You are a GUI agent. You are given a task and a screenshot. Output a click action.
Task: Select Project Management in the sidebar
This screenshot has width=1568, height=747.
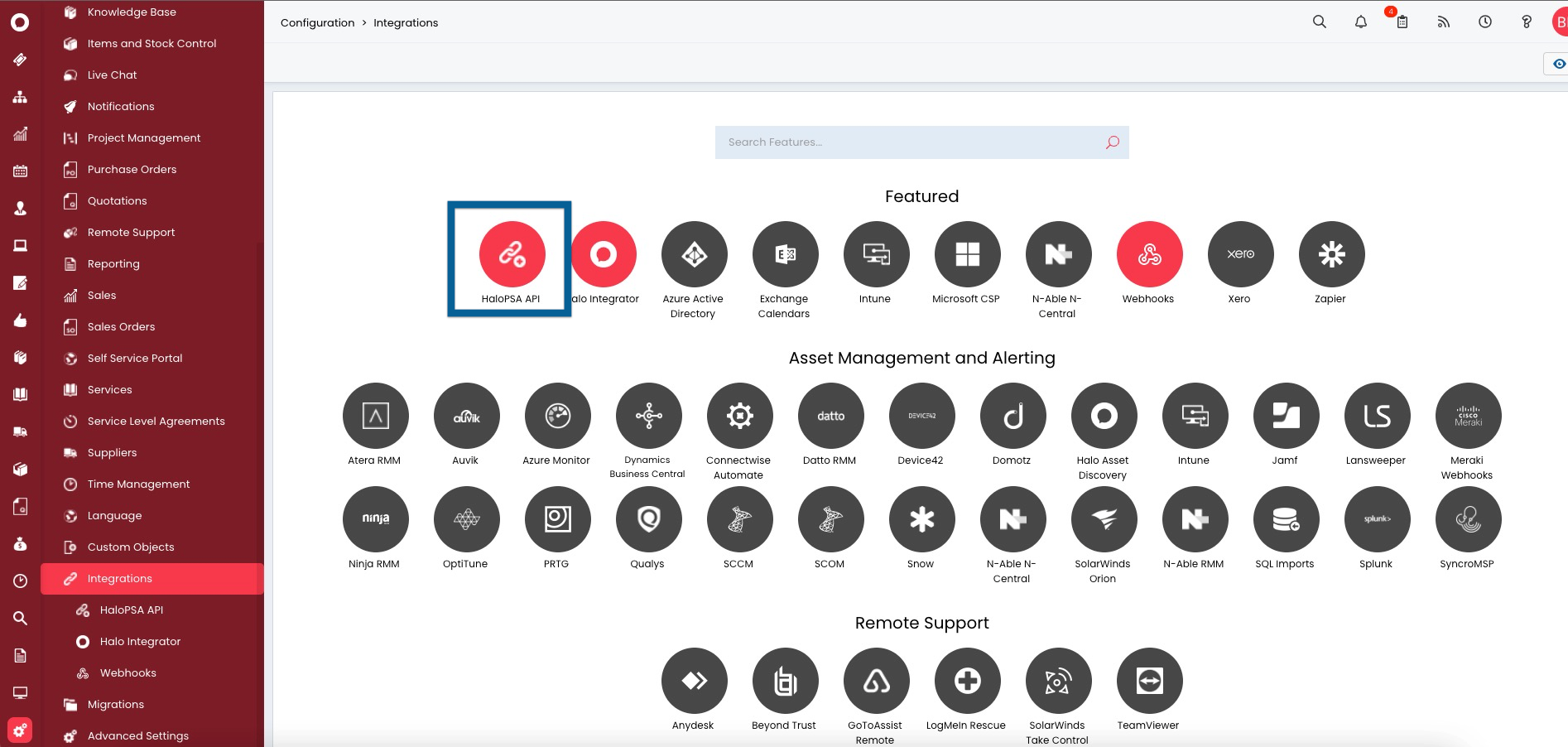152,138
